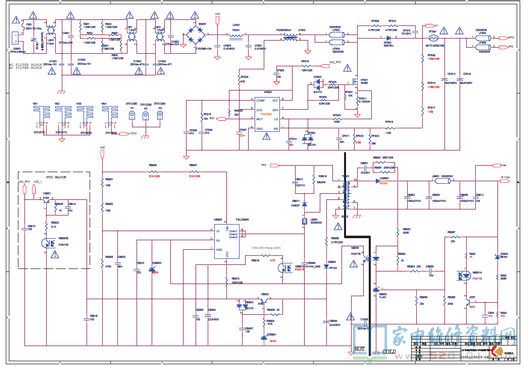
Task: Click the PC817 optocoupler inside VCC block
Action: (x=47, y=243)
